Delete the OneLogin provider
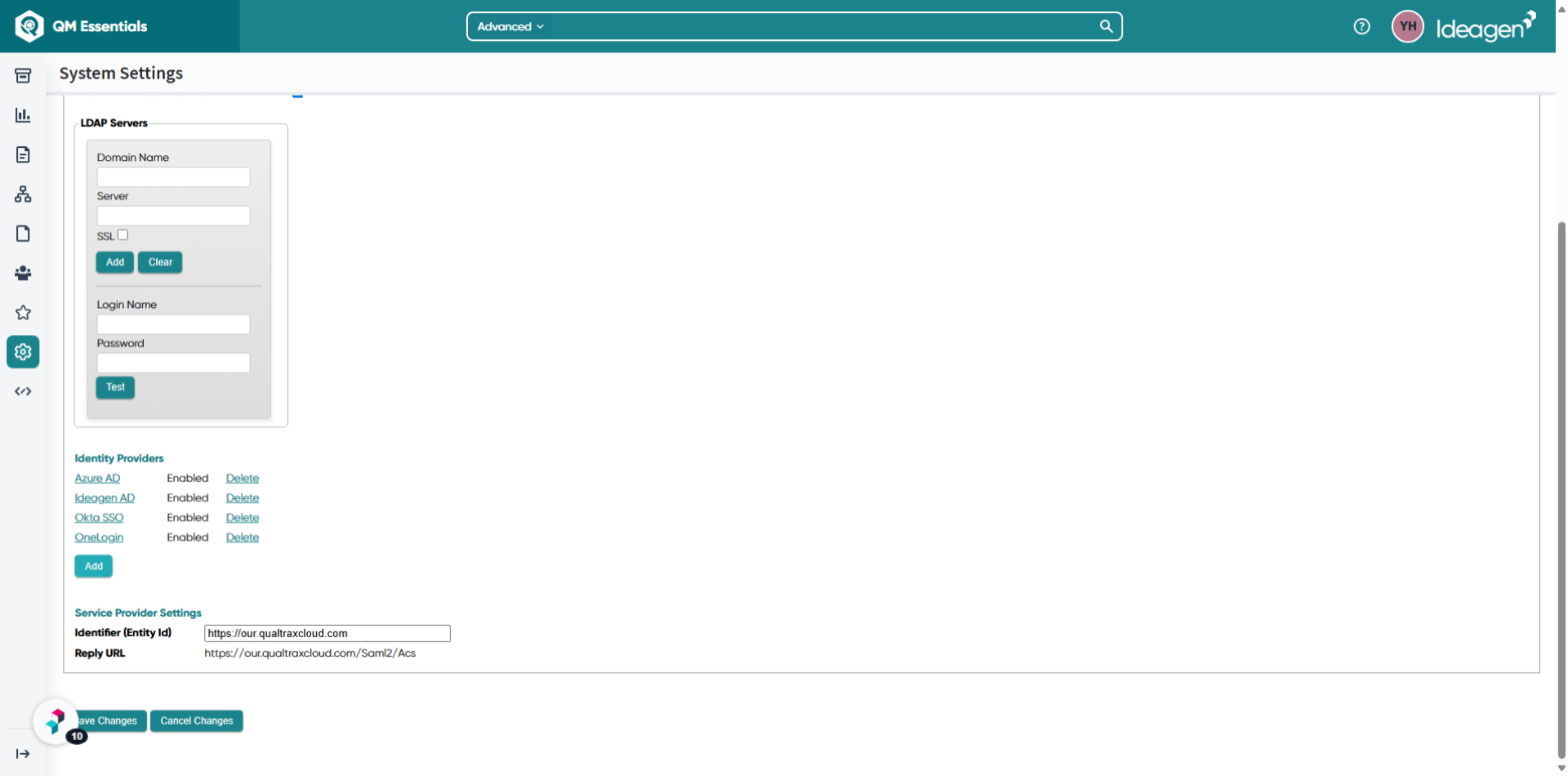The height and width of the screenshot is (776, 1568). click(x=243, y=537)
